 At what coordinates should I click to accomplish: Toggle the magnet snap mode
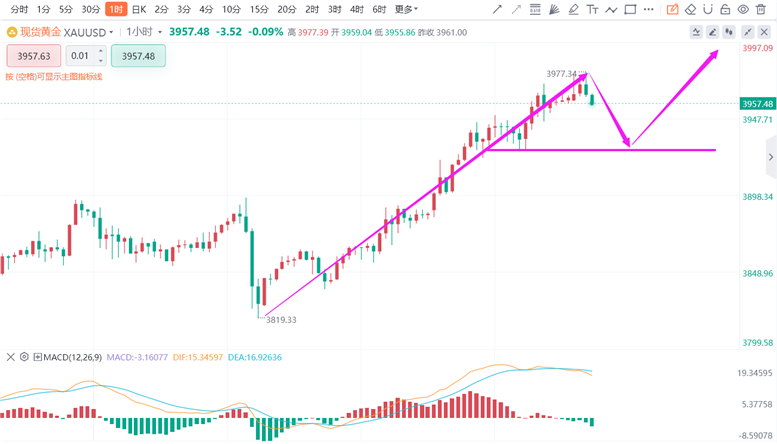pos(709,9)
